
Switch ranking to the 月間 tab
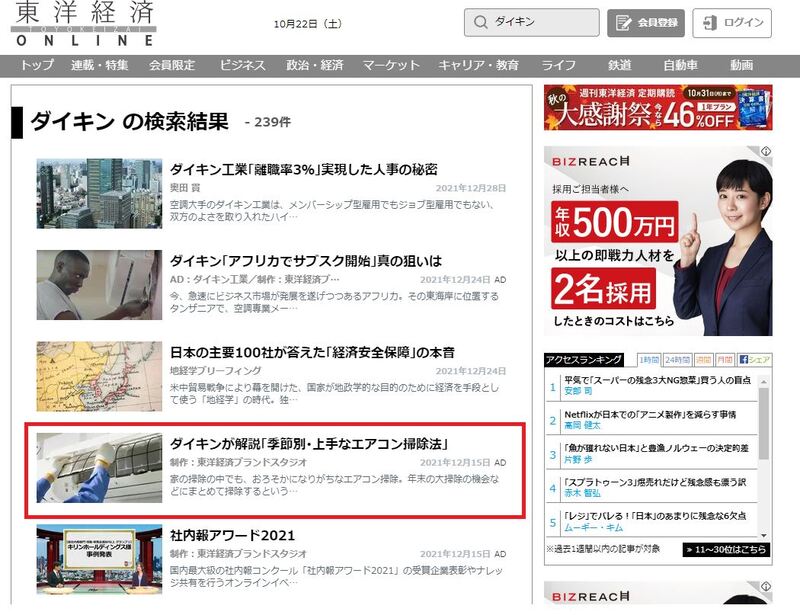724,360
